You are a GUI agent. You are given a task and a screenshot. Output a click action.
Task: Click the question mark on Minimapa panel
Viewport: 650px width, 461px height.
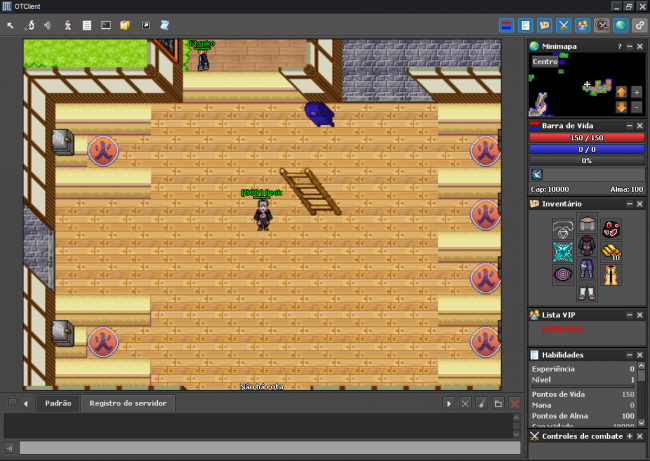tap(620, 46)
